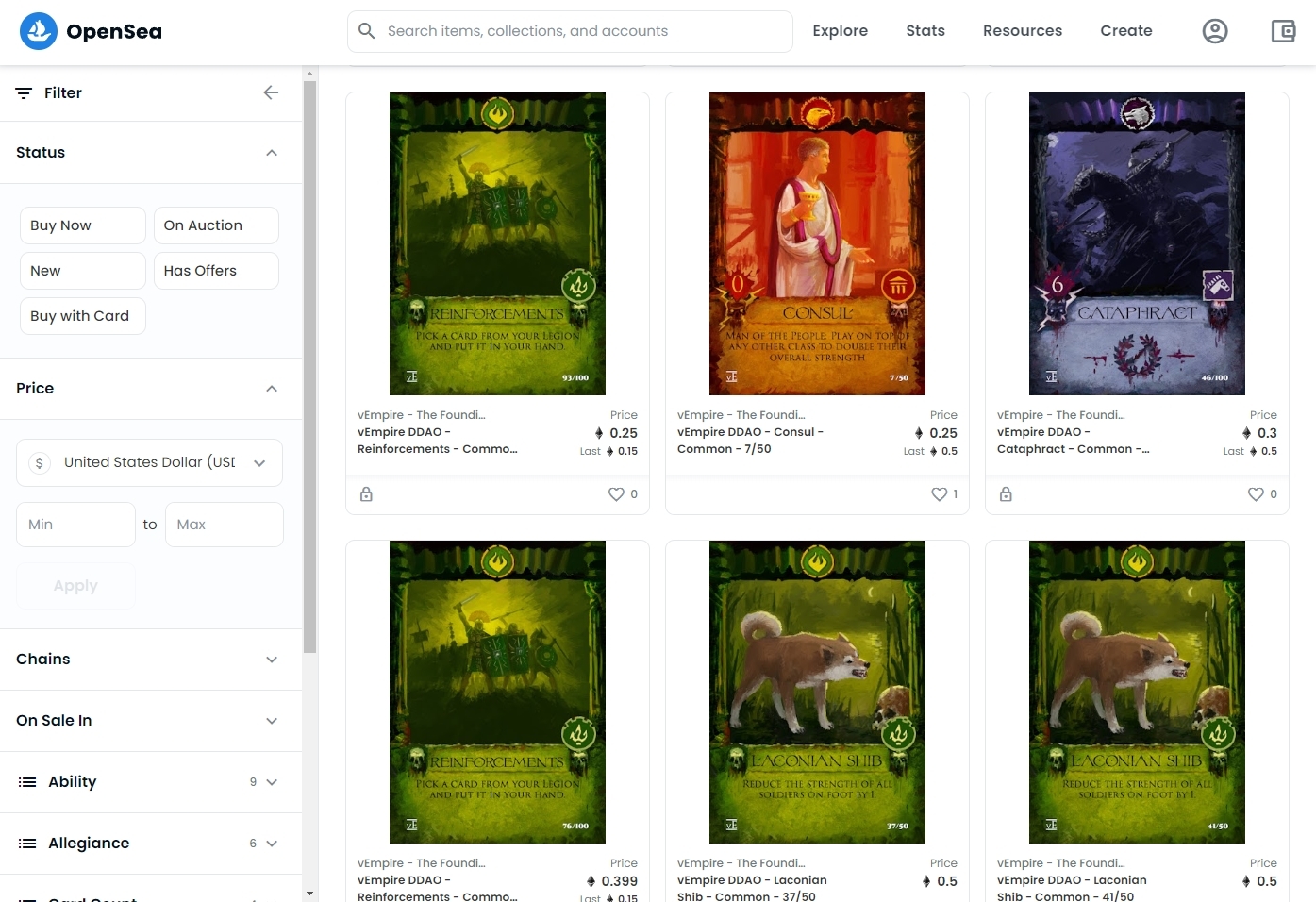The image size is (1316, 902).
Task: Toggle the Buy with Card filter
Action: tap(83, 316)
